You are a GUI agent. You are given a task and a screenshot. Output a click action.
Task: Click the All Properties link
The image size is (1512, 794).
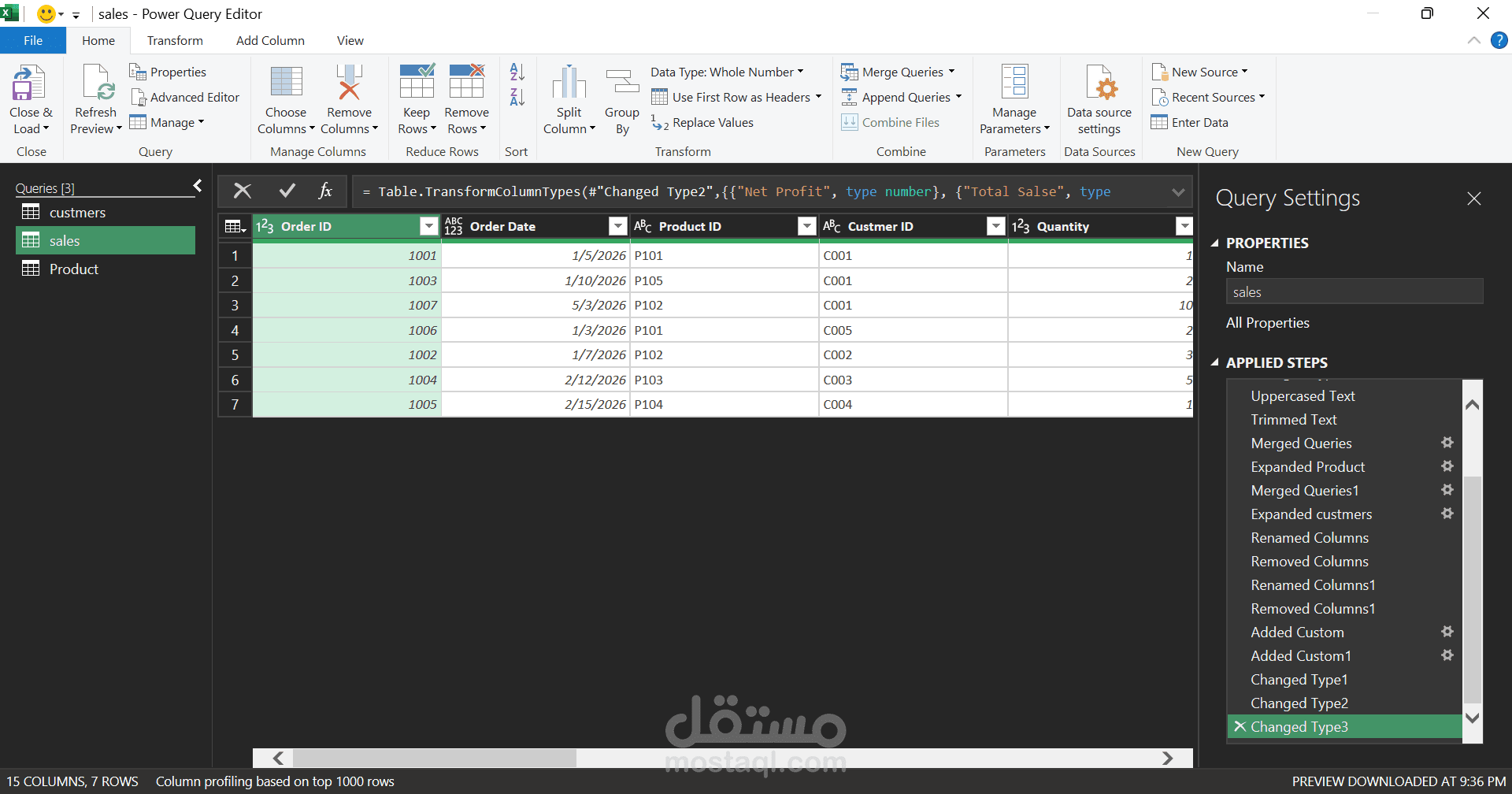pyautogui.click(x=1268, y=323)
